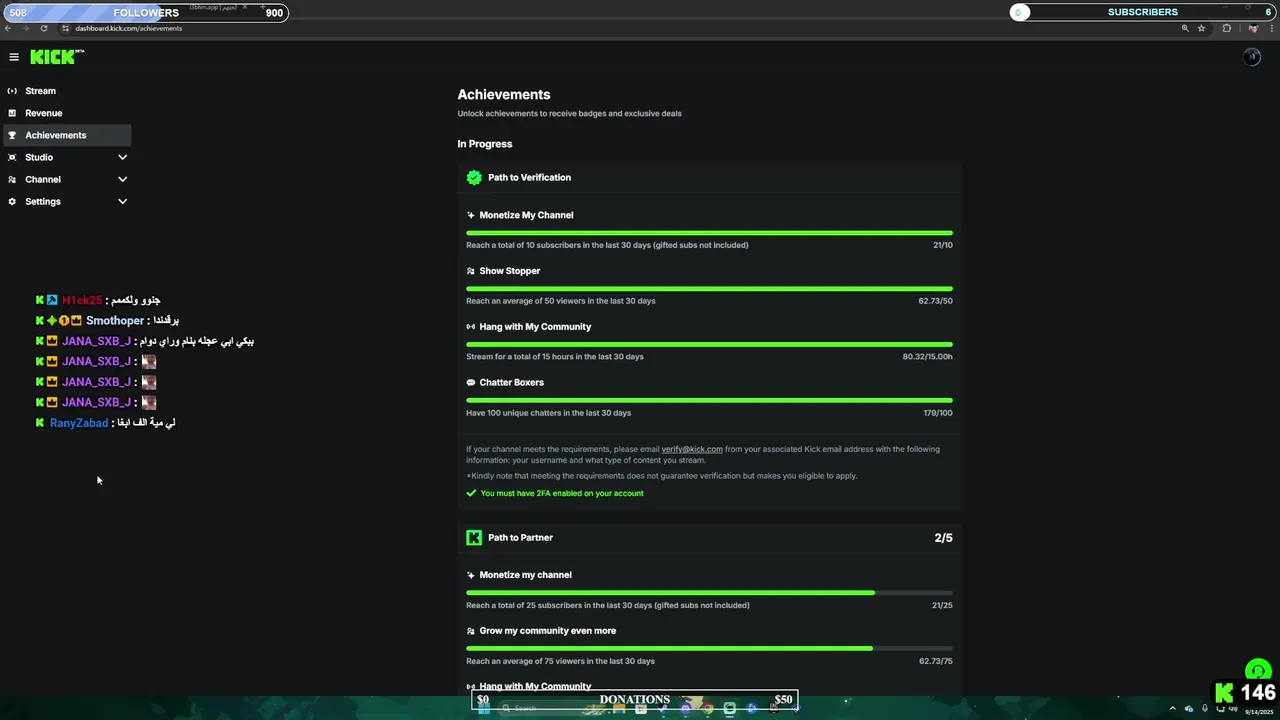Click the 2FA enabled green checkmark
1280x720 pixels.
471,493
